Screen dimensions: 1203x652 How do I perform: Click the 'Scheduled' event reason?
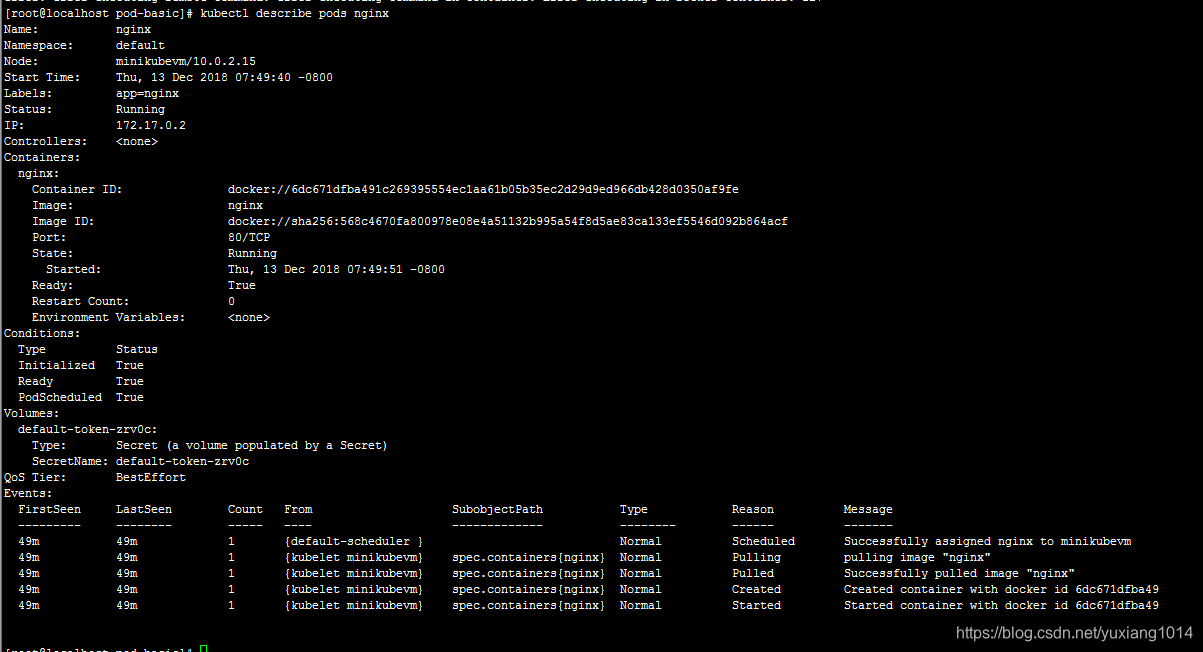point(763,541)
